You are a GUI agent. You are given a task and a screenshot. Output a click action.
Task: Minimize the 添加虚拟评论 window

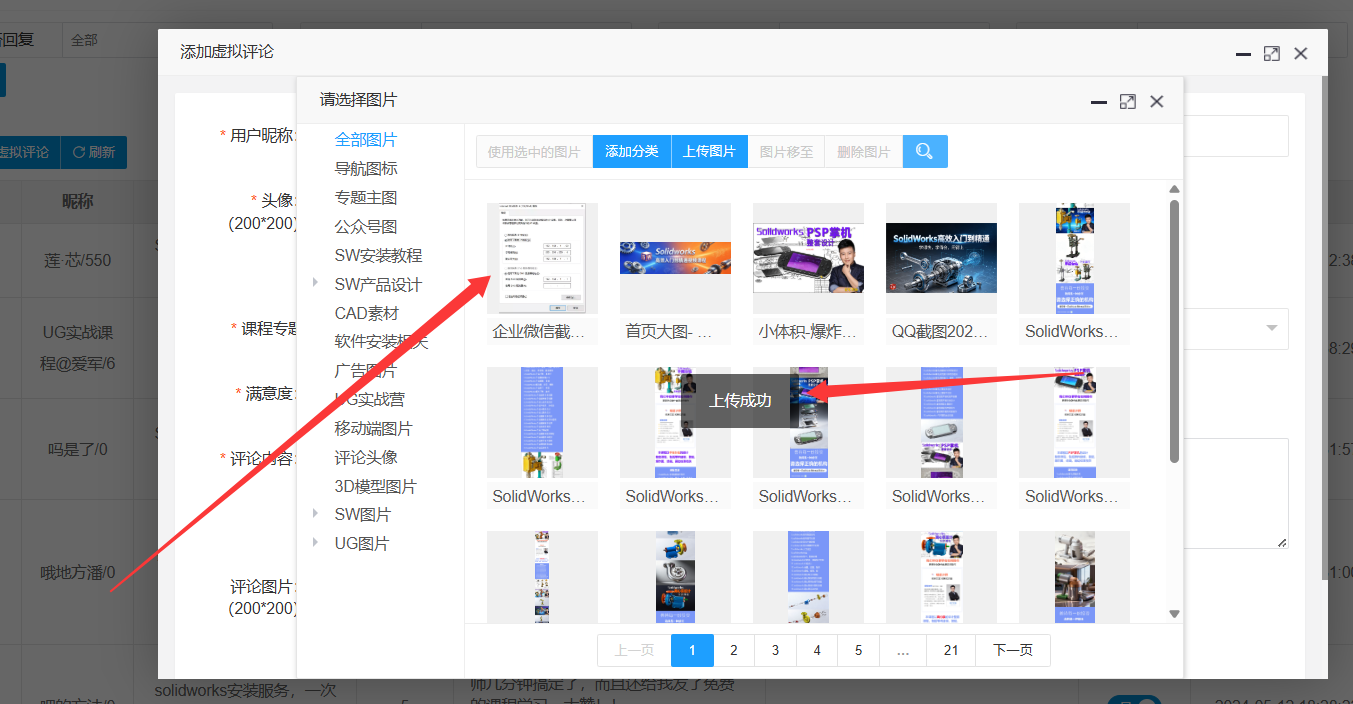point(1242,54)
